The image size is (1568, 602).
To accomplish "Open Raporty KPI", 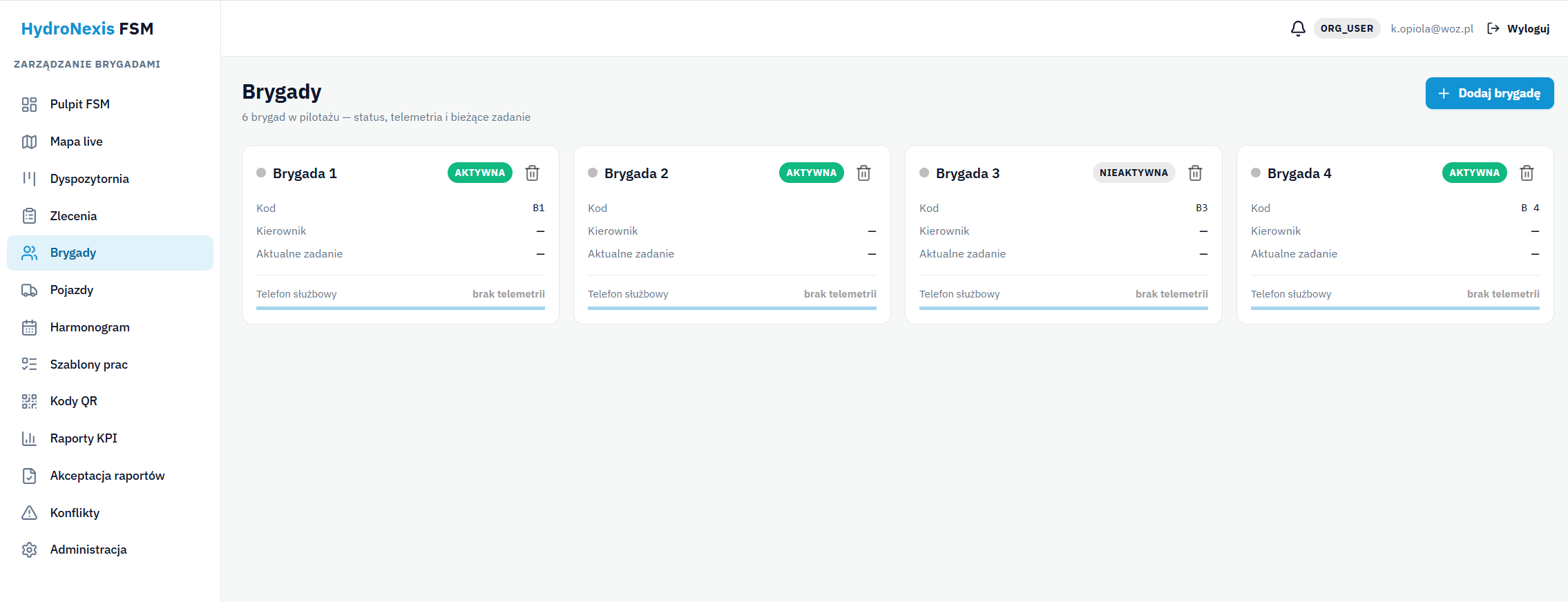I will 110,438.
